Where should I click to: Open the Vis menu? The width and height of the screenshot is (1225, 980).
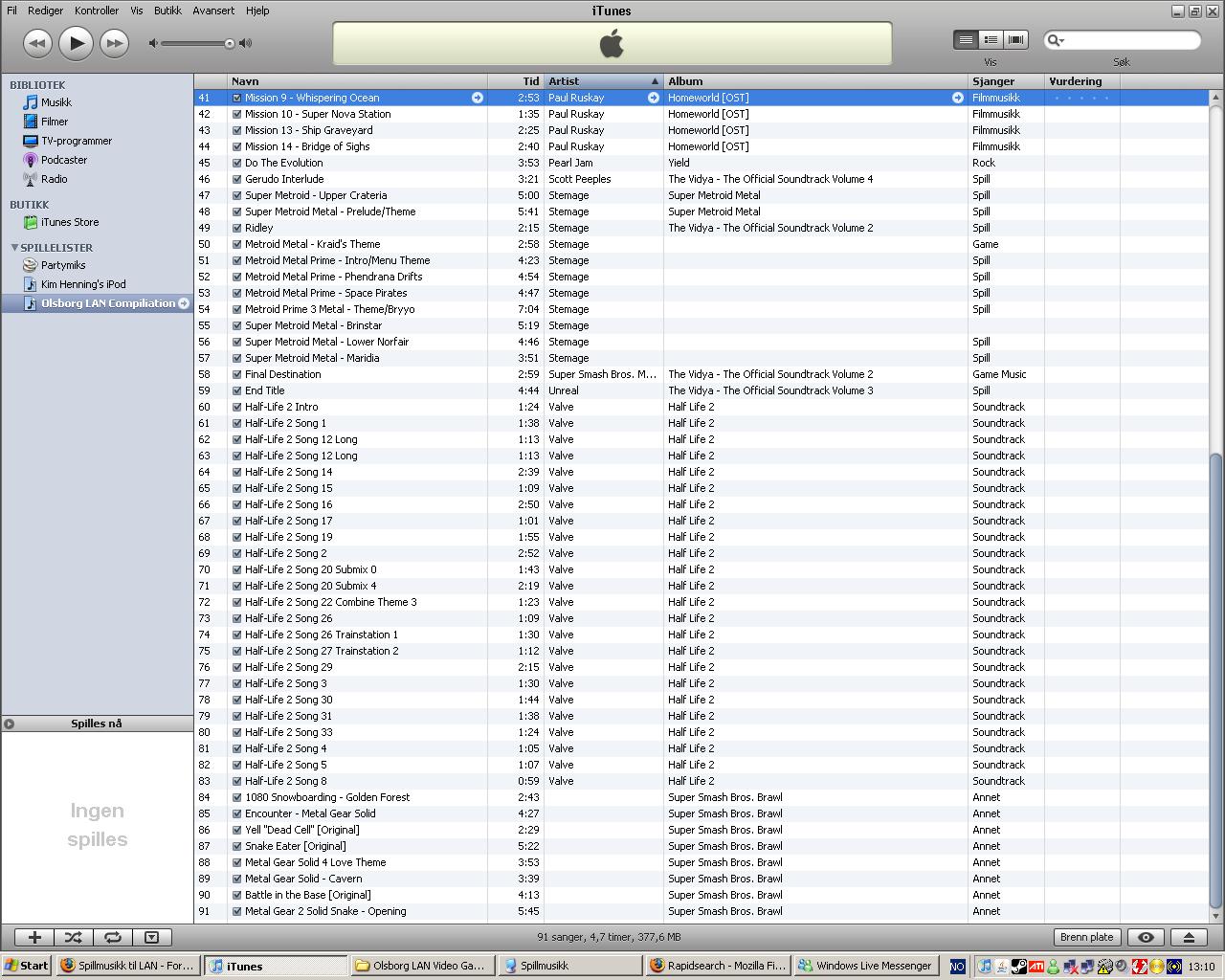(137, 11)
